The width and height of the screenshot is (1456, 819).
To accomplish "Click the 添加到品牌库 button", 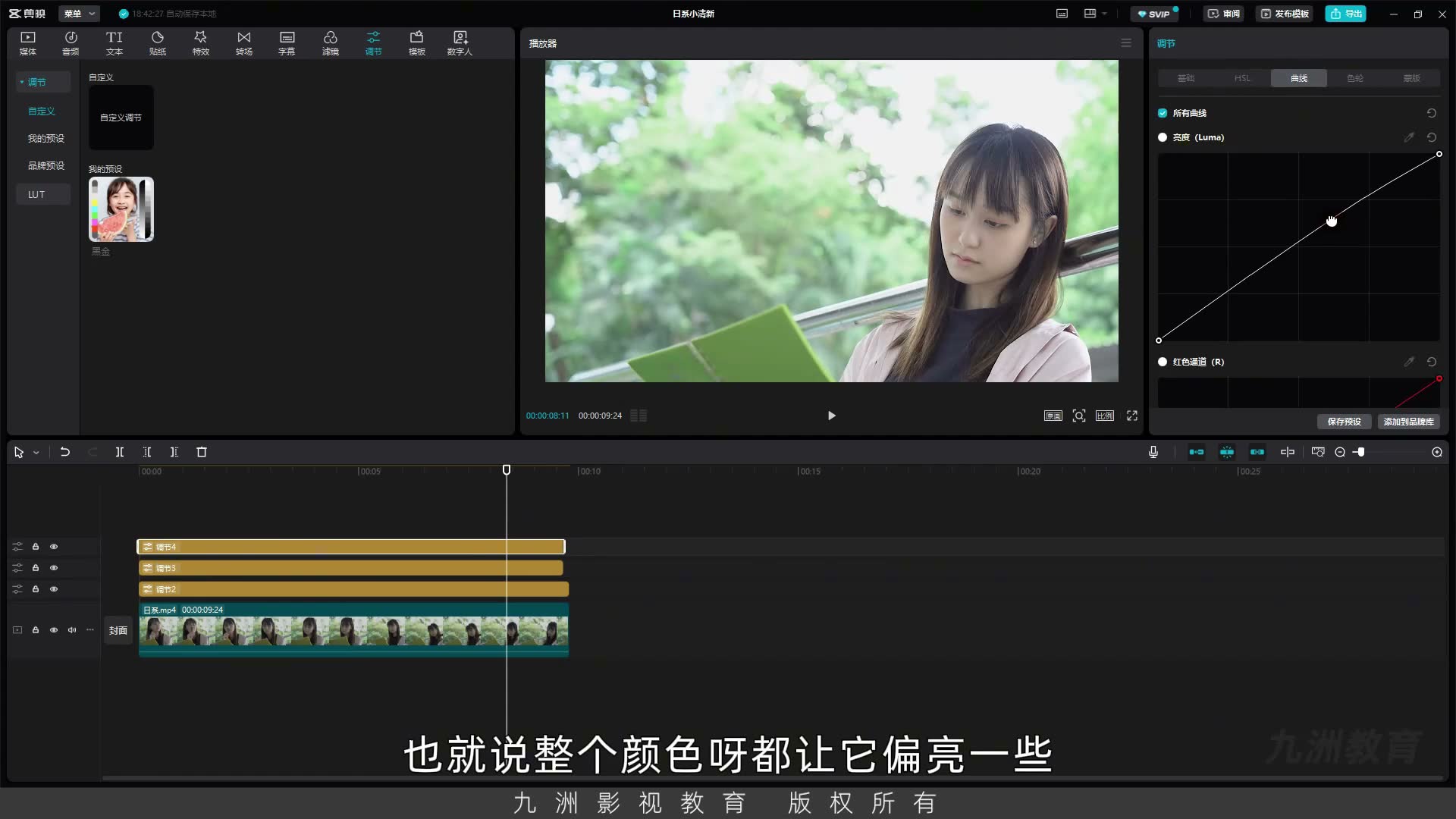I will coord(1408,422).
